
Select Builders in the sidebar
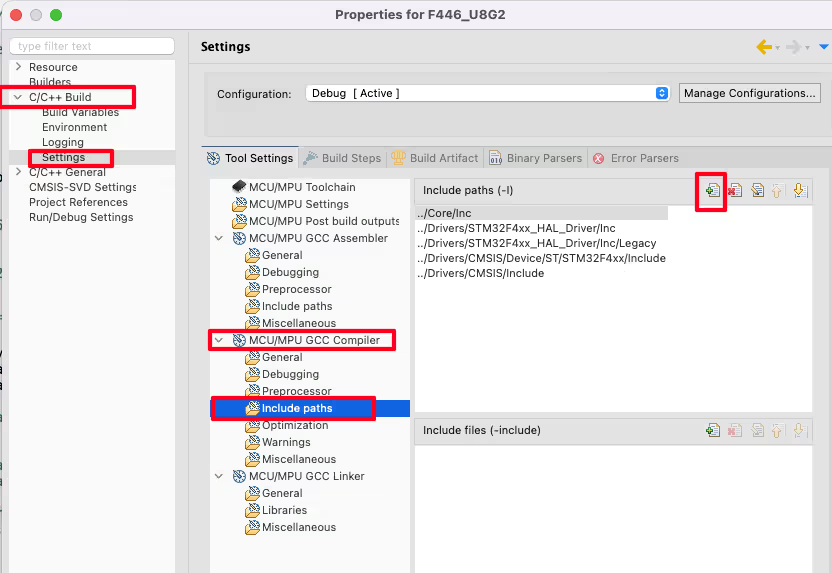[50, 82]
